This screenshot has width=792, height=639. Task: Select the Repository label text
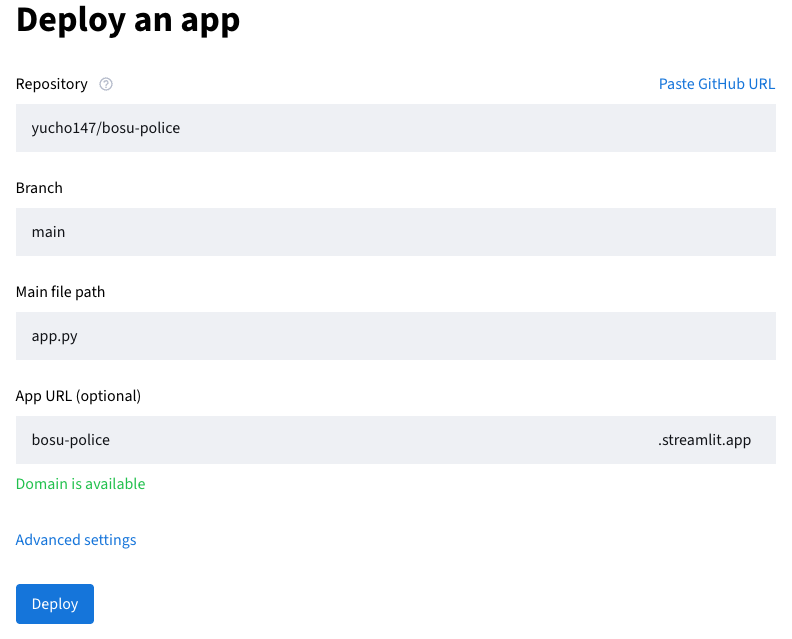point(52,84)
